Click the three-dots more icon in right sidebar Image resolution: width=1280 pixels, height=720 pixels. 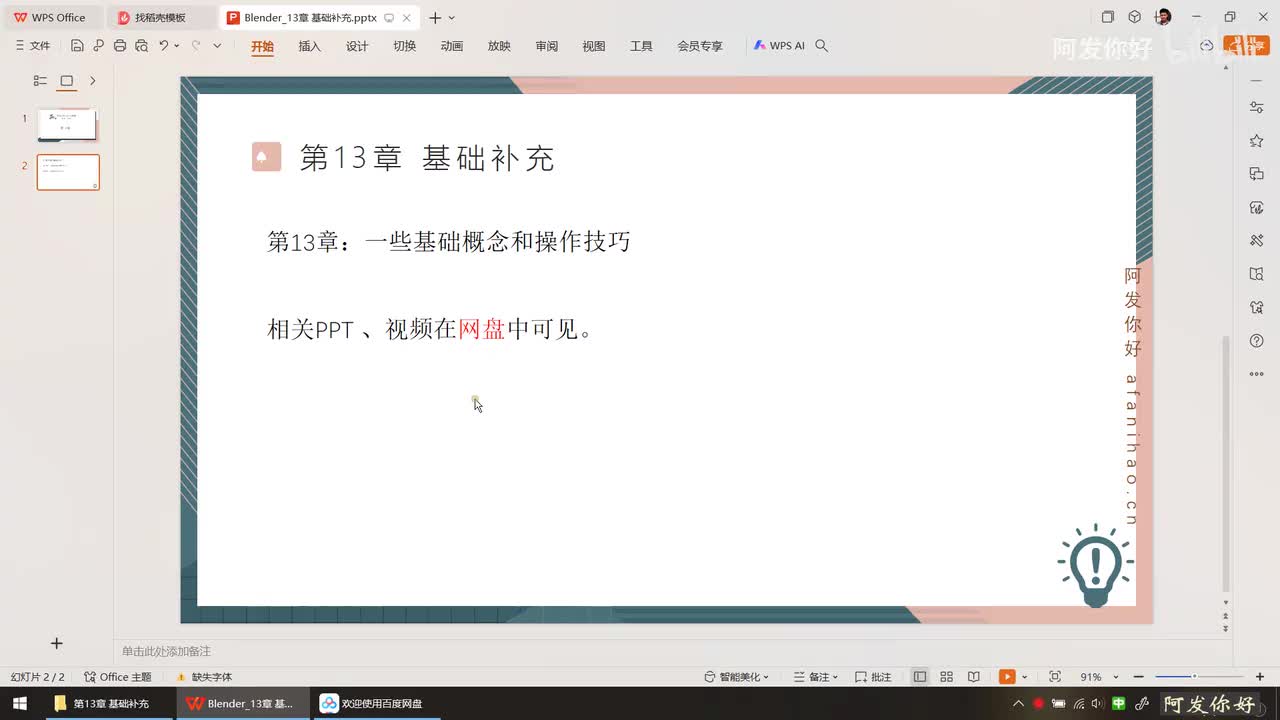[x=1257, y=374]
